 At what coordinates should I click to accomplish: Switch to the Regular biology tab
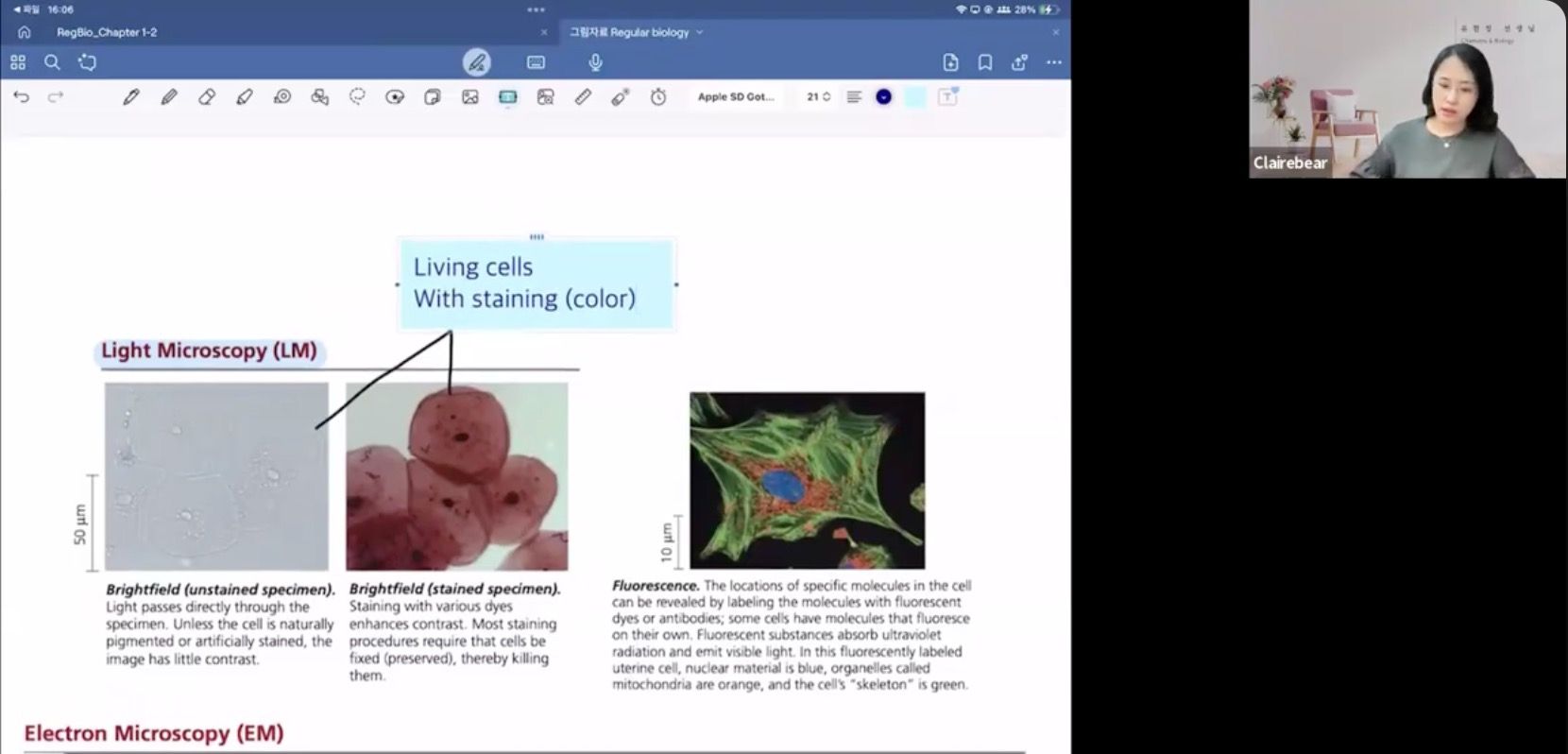[629, 32]
